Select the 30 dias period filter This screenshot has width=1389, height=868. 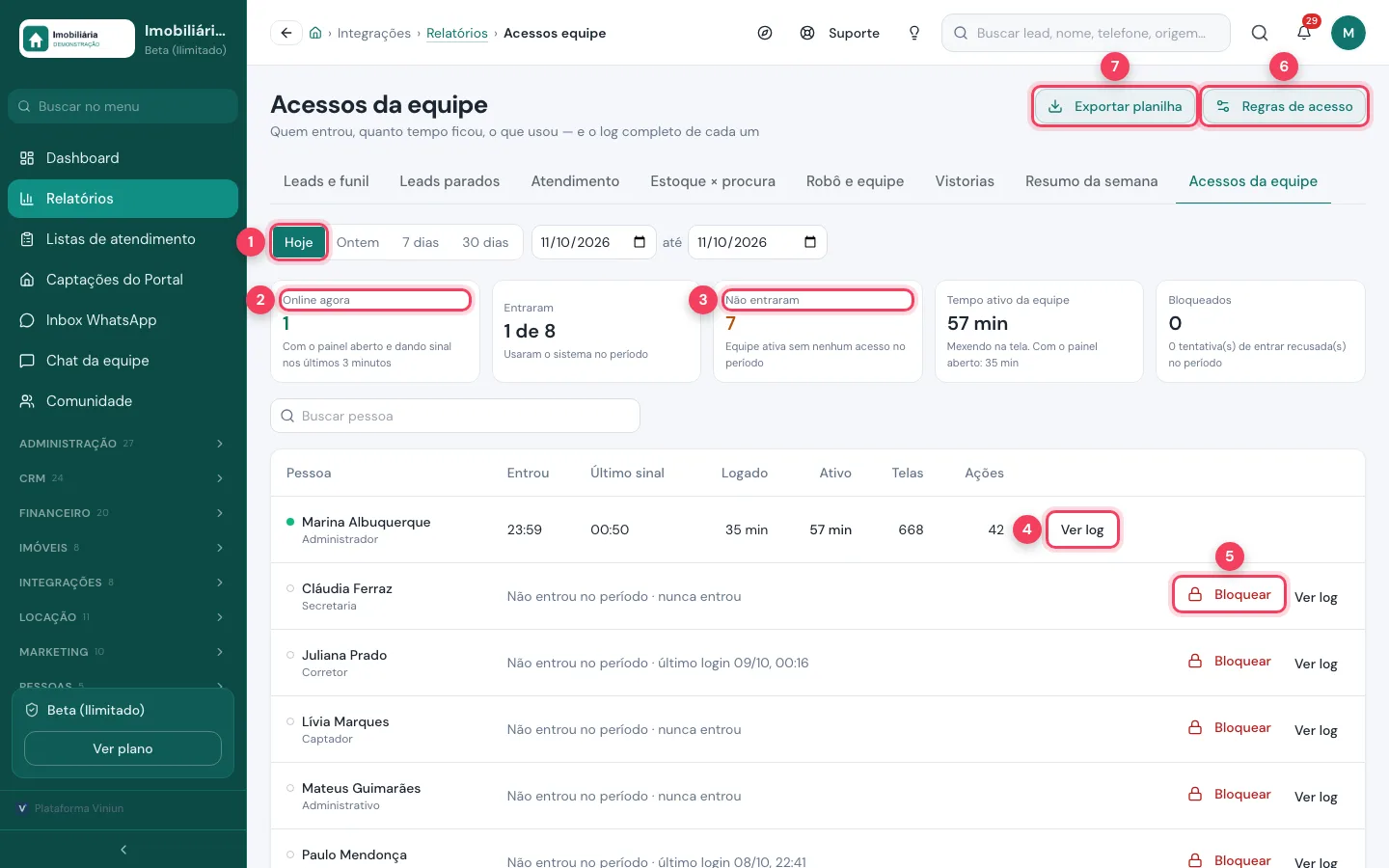click(485, 242)
